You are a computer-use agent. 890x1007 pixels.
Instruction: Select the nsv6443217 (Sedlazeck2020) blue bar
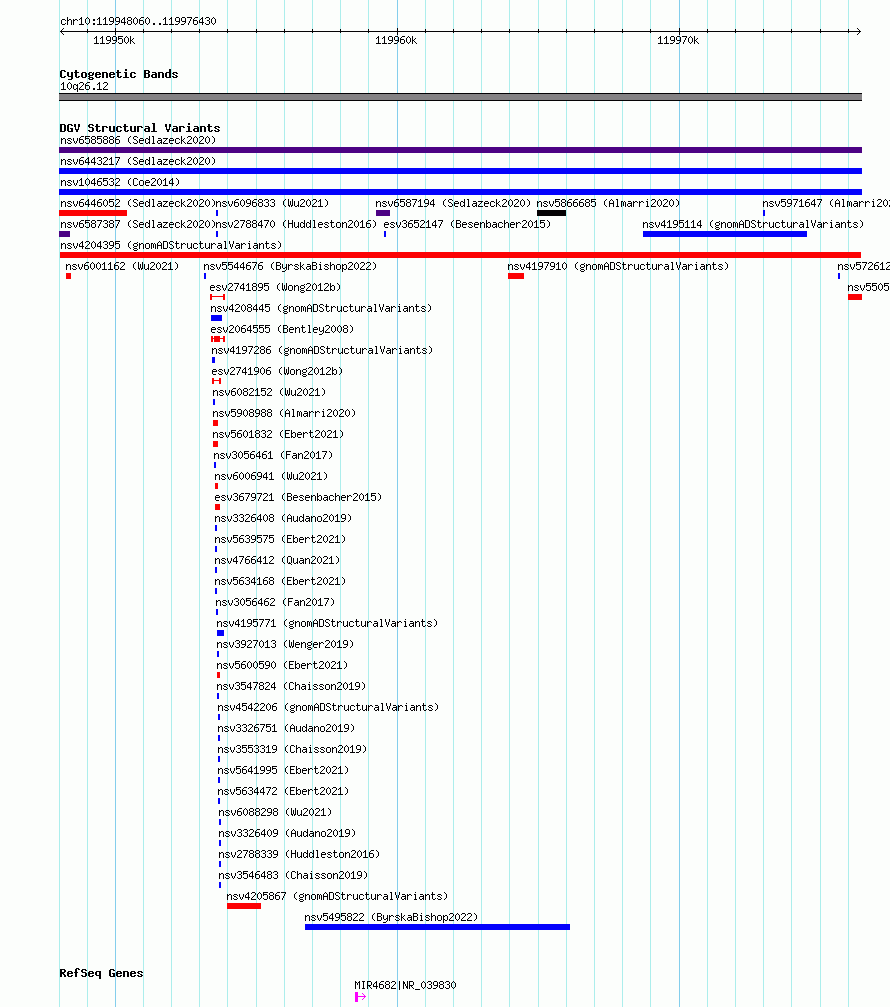coord(460,171)
